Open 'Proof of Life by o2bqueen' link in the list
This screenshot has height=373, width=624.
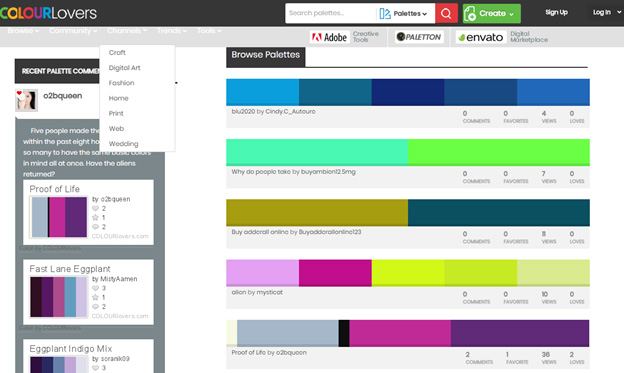269,353
